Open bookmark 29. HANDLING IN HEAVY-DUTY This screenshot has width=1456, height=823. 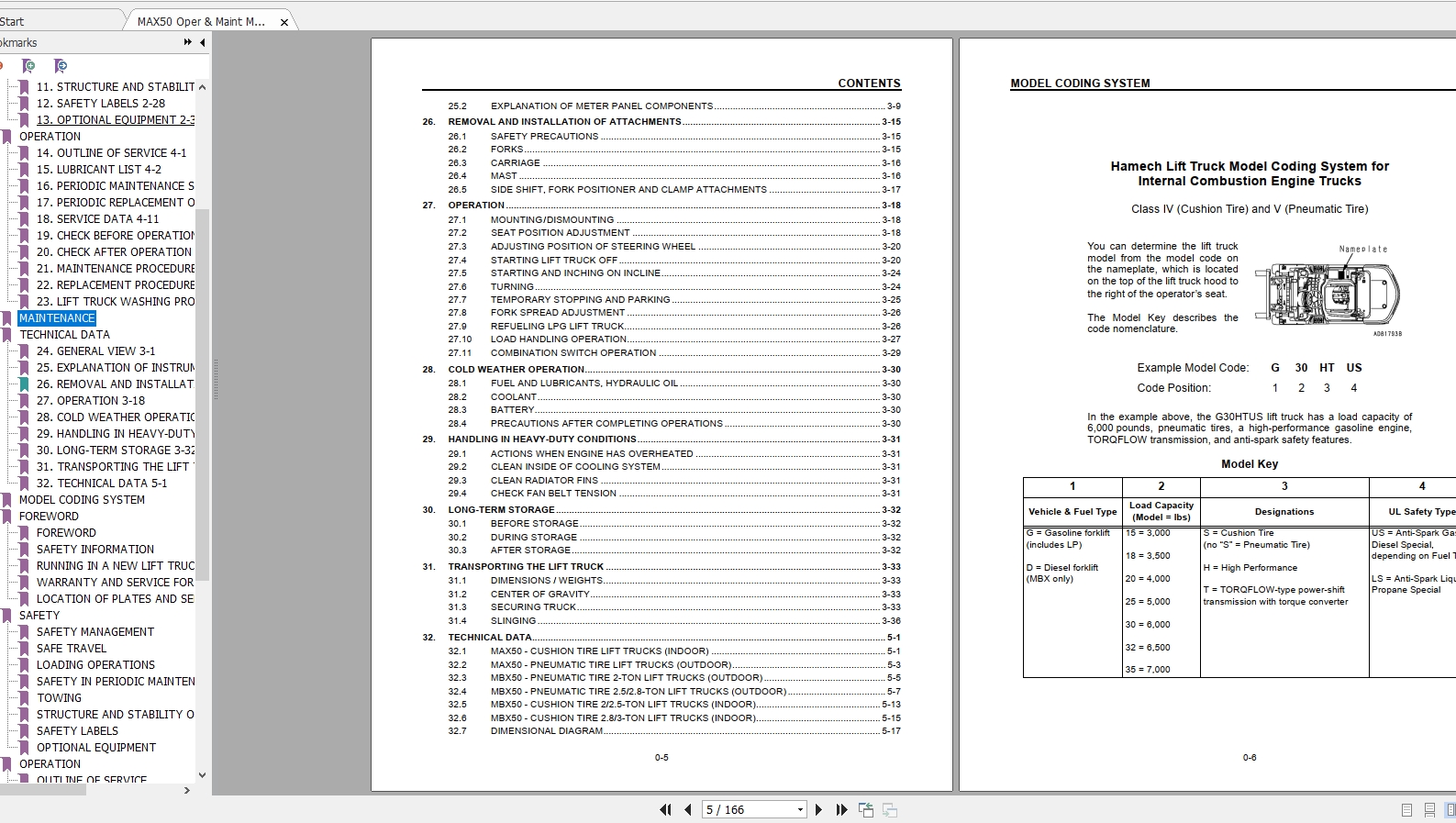(x=116, y=434)
